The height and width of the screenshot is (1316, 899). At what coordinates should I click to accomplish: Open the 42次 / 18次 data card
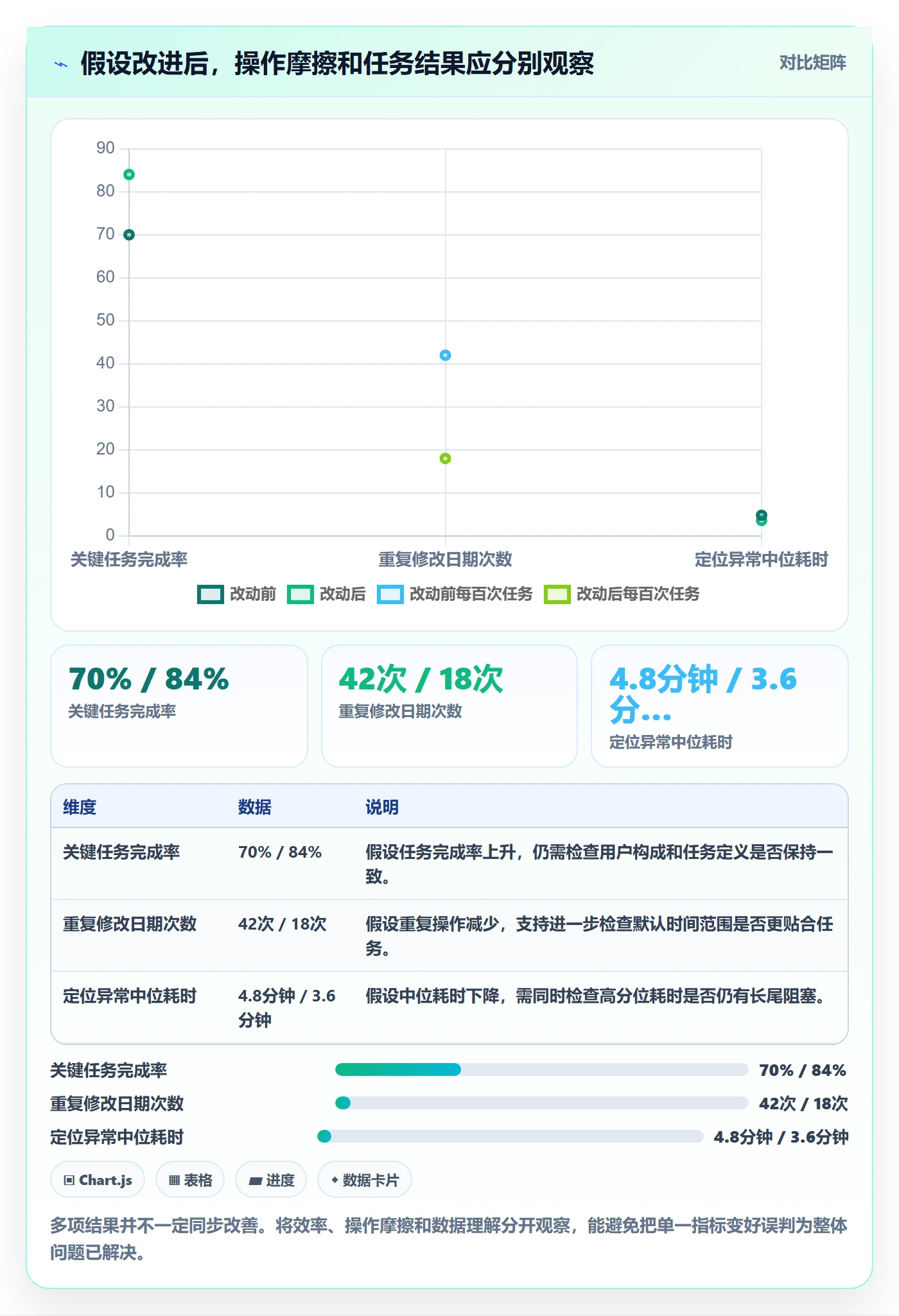(449, 706)
